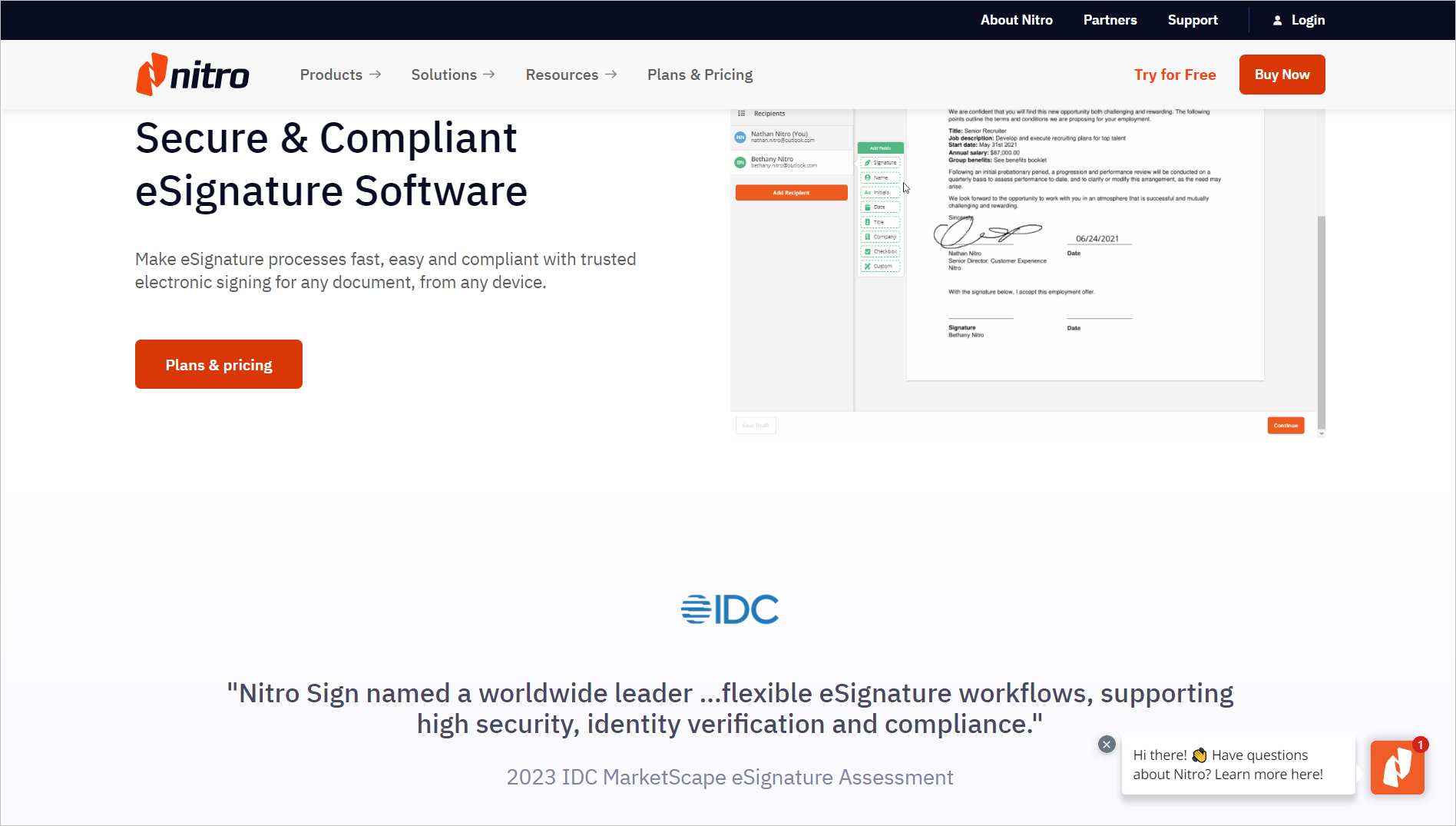
Task: Click the demo document scrollbar
Action: [1321, 323]
